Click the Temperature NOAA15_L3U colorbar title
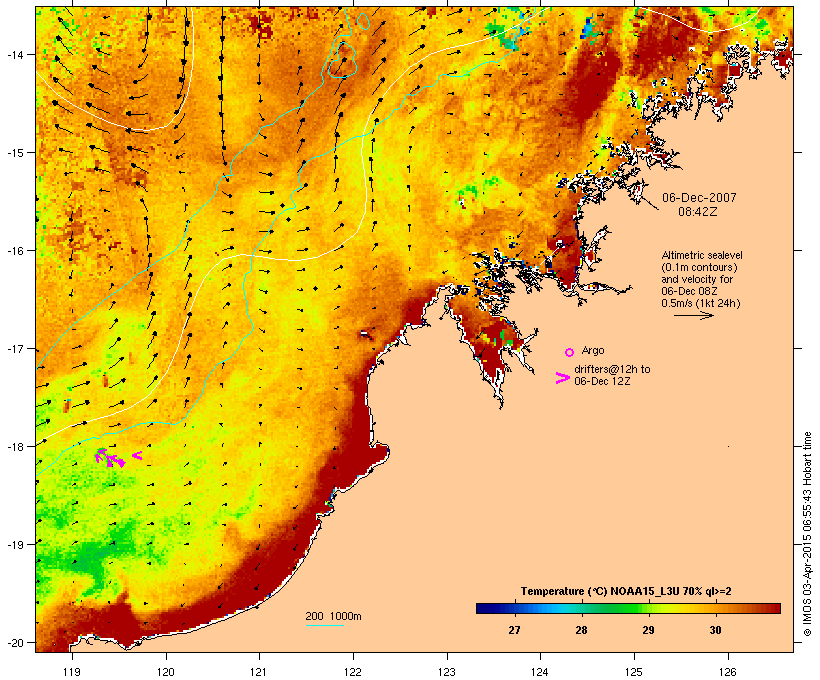Image resolution: width=820 pixels, height=680 pixels. pyautogui.click(x=626, y=592)
